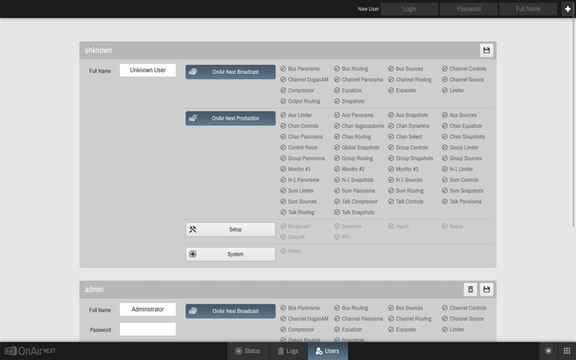Save the admin user settings
576x360 pixels.
pos(486,289)
